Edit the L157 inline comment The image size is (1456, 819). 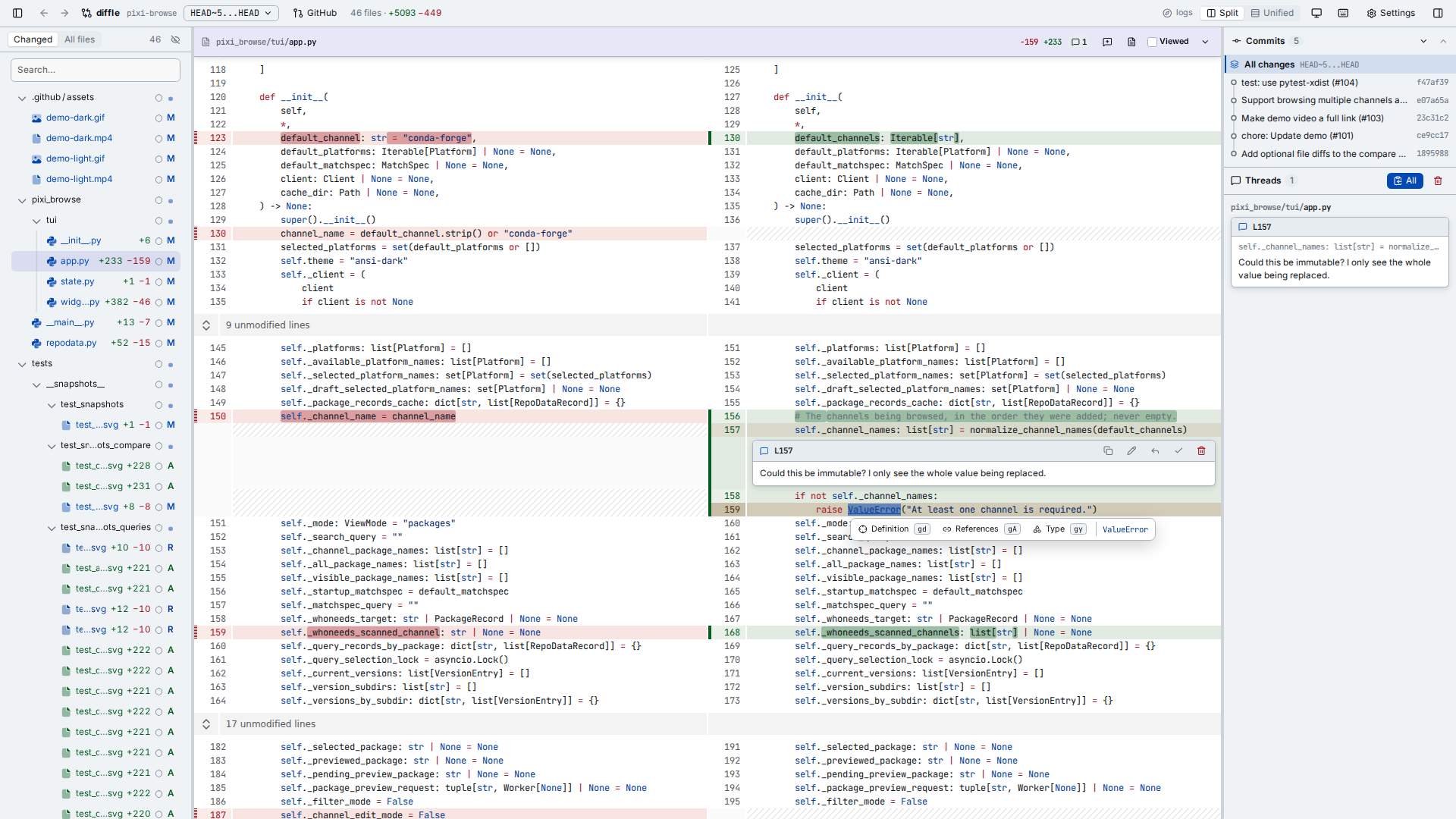click(x=1131, y=450)
